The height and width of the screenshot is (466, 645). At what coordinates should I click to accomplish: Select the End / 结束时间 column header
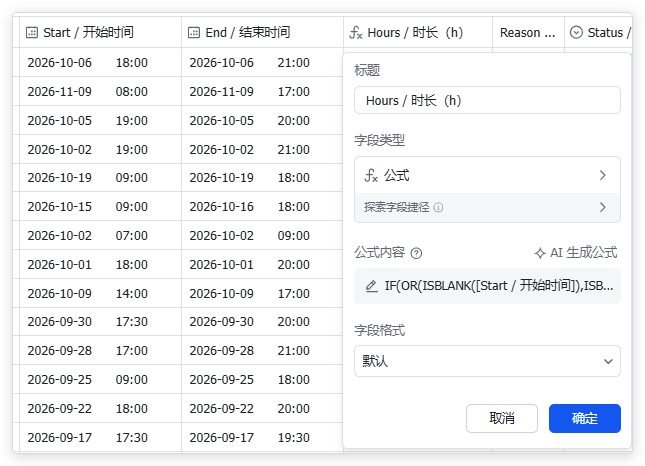(x=262, y=32)
